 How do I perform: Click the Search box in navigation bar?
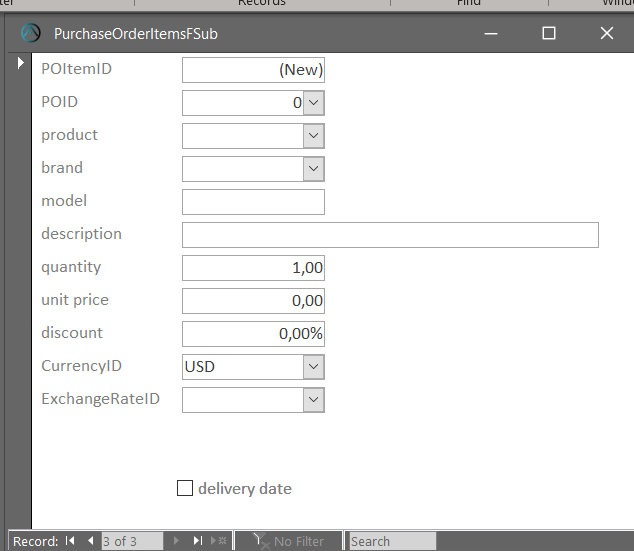[393, 541]
